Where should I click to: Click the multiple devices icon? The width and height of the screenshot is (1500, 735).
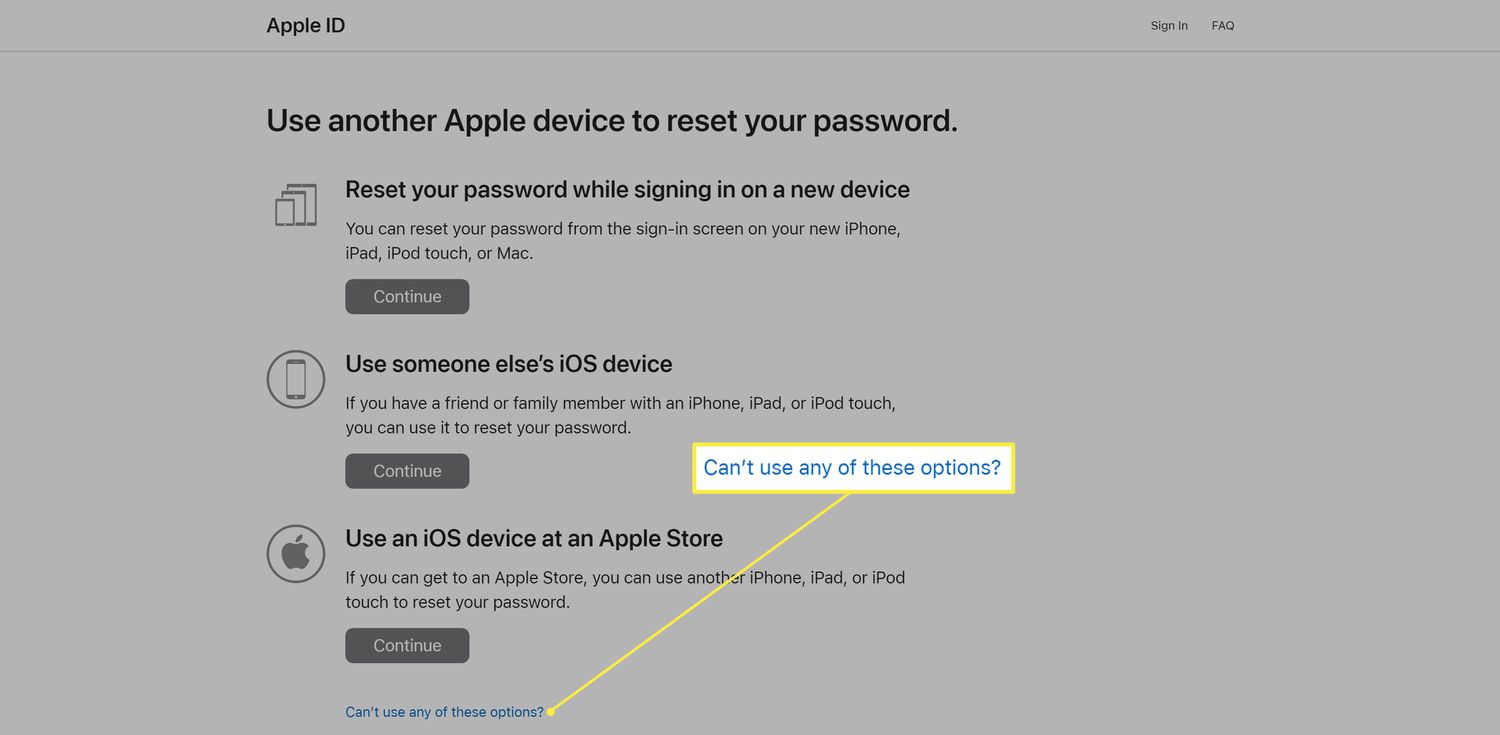coord(295,205)
